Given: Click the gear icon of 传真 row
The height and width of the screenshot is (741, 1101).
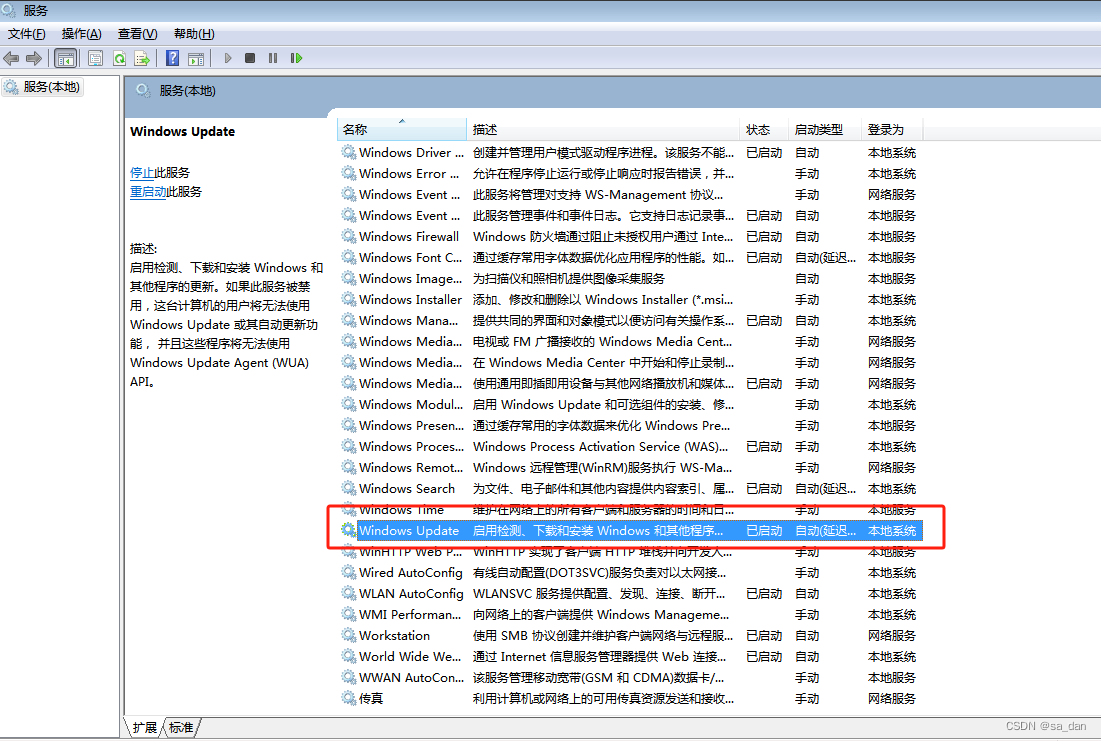Looking at the screenshot, I should pos(348,698).
